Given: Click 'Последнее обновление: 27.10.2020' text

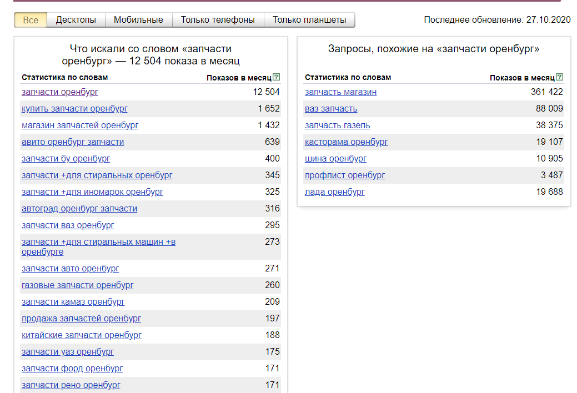Looking at the screenshot, I should pos(497,20).
